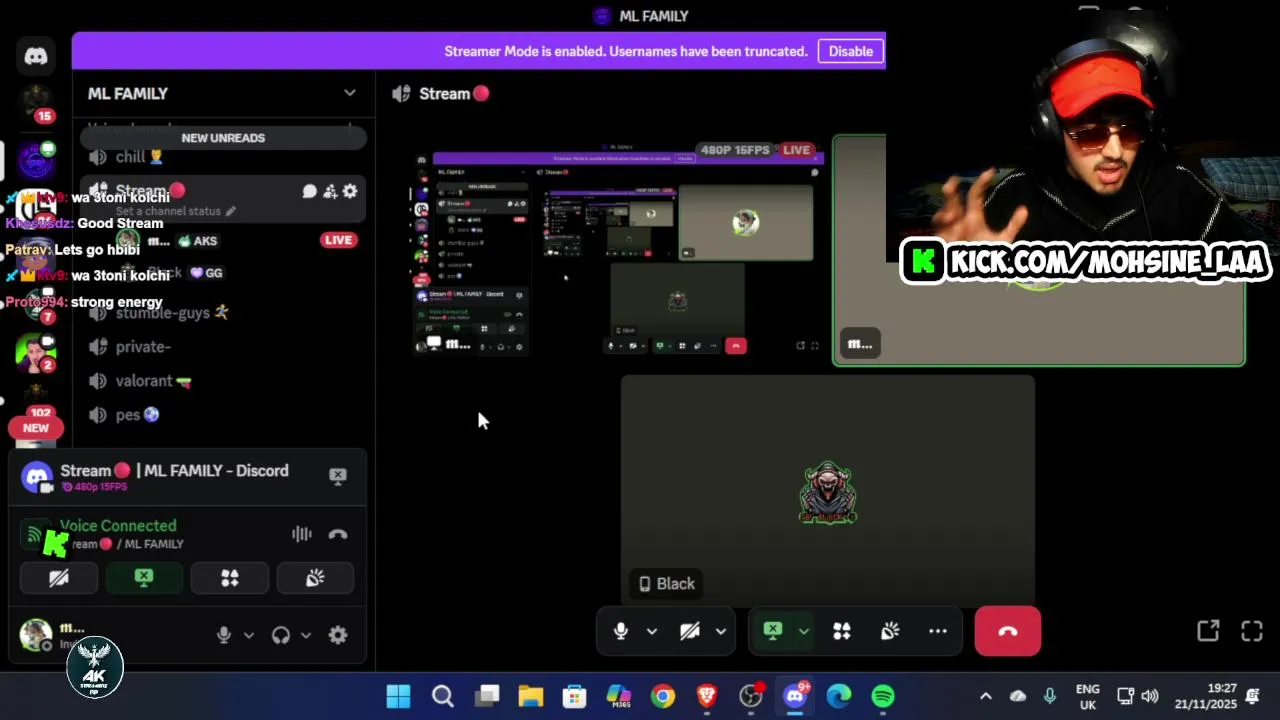The height and width of the screenshot is (720, 1280).
Task: Open OBS Studio from taskbar
Action: coord(750,696)
